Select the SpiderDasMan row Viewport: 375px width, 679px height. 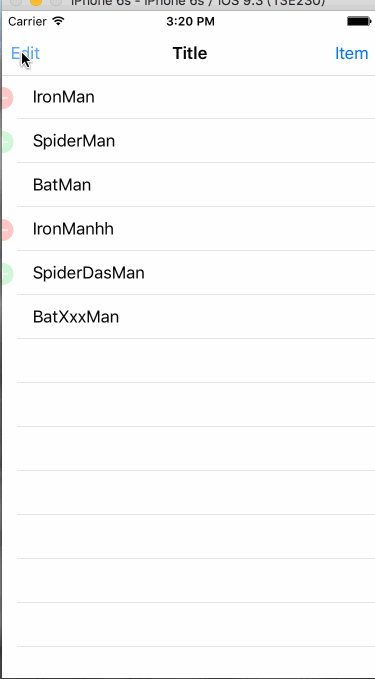click(188, 273)
